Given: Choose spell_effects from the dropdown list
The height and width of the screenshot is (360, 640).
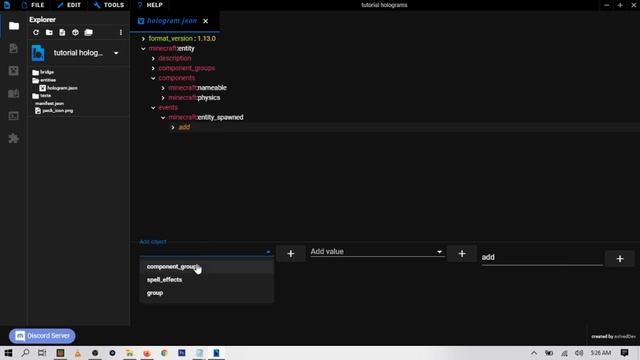Looking at the screenshot, I should click(207, 280).
